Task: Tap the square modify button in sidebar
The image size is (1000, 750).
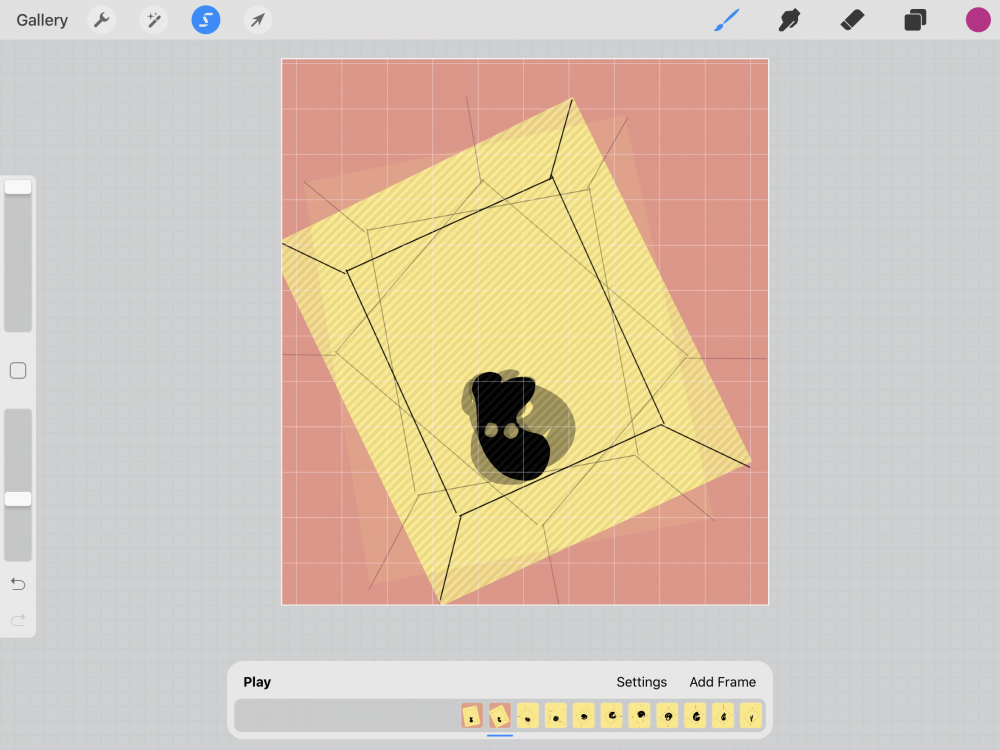Action: [x=18, y=371]
